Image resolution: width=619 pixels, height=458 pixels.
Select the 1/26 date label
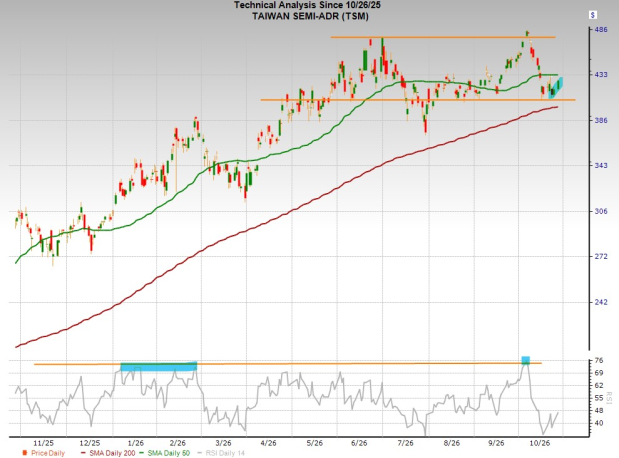(x=136, y=443)
